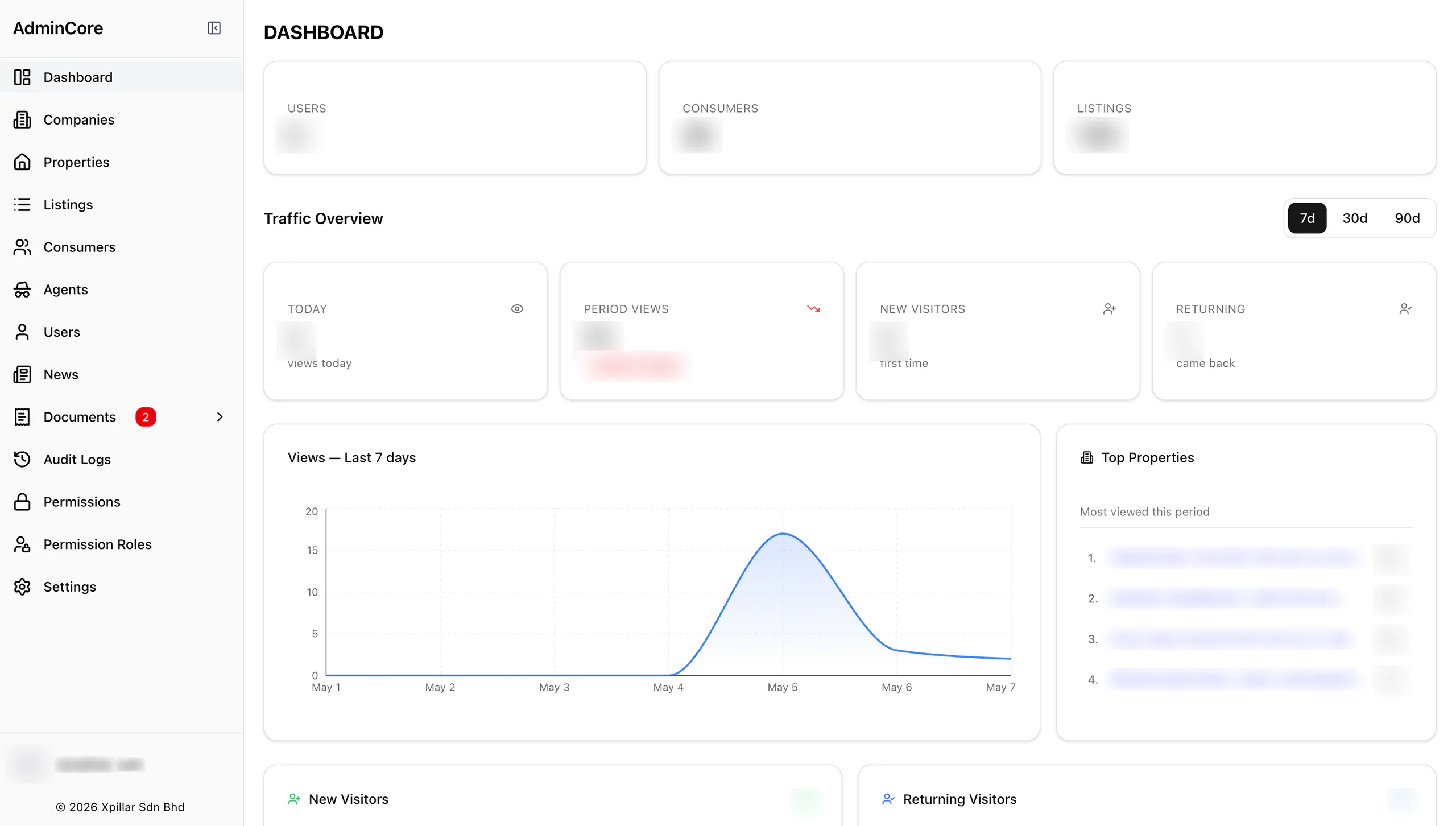
Task: Click the green icon beside New Visitors heading
Action: 294,799
